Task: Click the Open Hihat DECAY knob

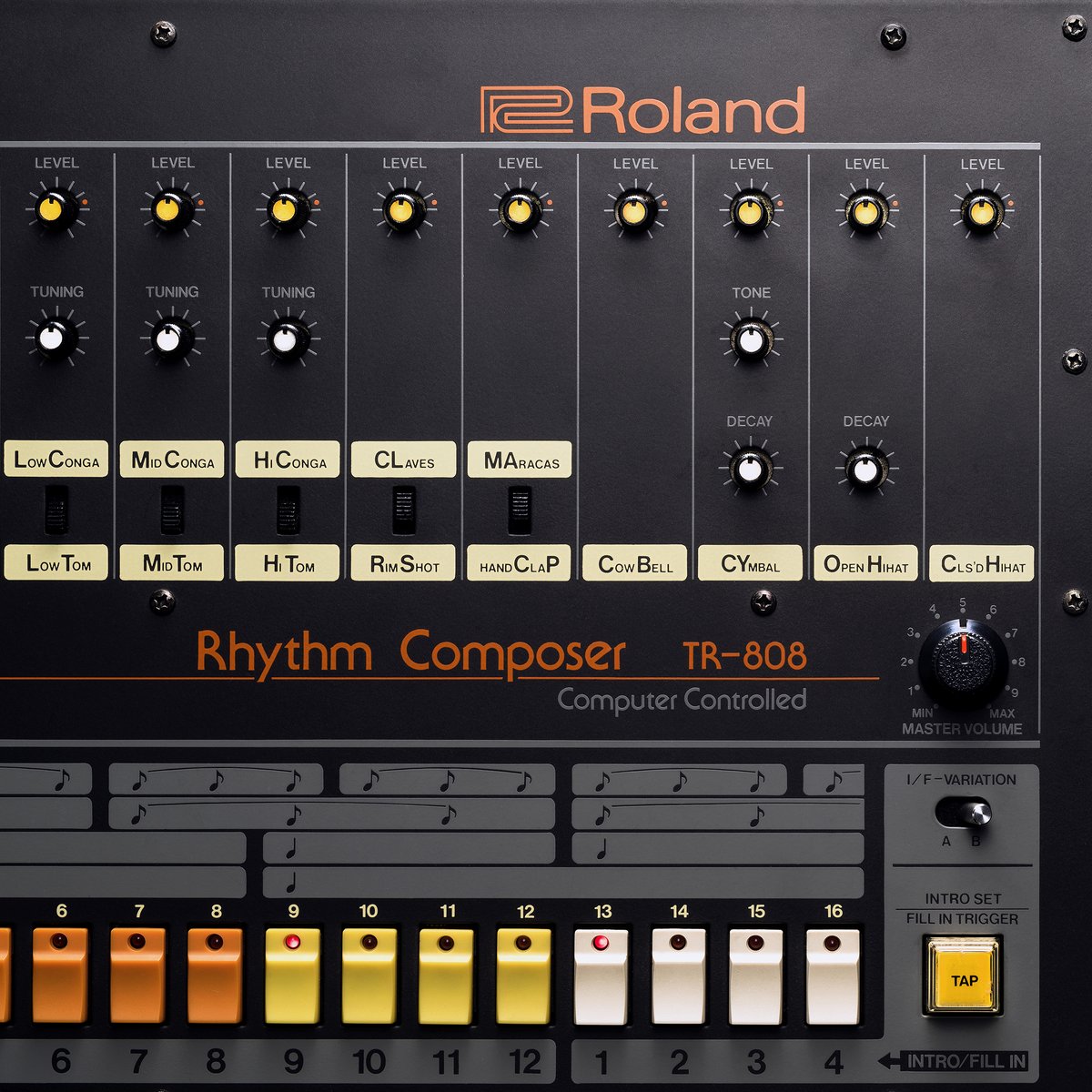Action: [x=866, y=468]
